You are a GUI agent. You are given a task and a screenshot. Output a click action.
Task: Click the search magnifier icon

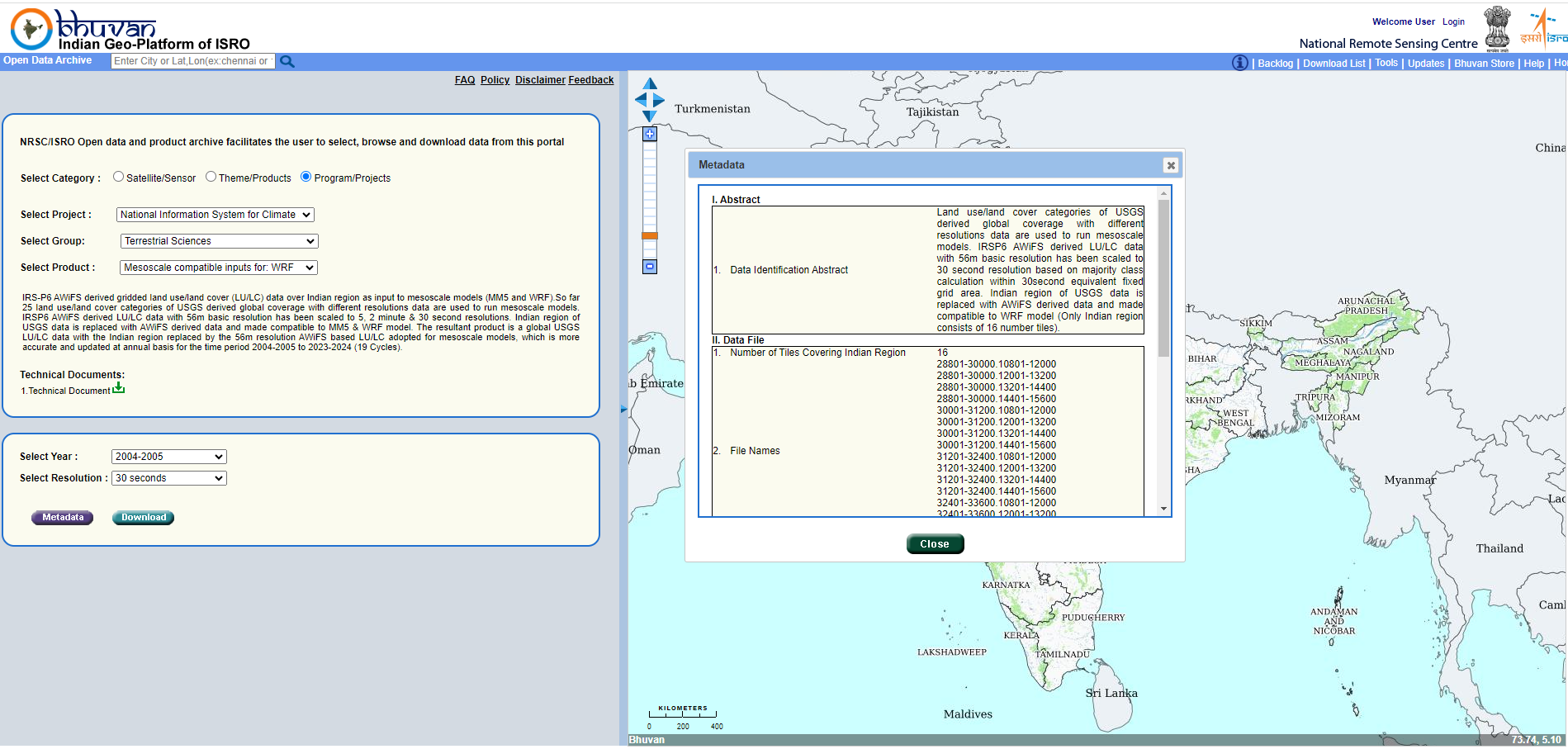pos(287,61)
